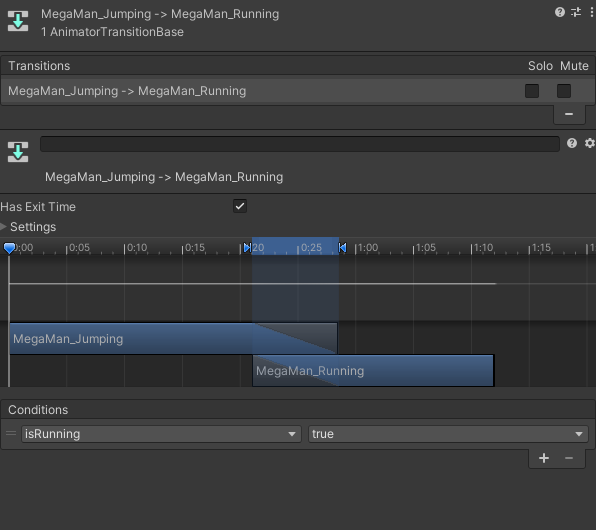The image size is (596, 530).
Task: Click the empty transition name field
Action: click(300, 144)
